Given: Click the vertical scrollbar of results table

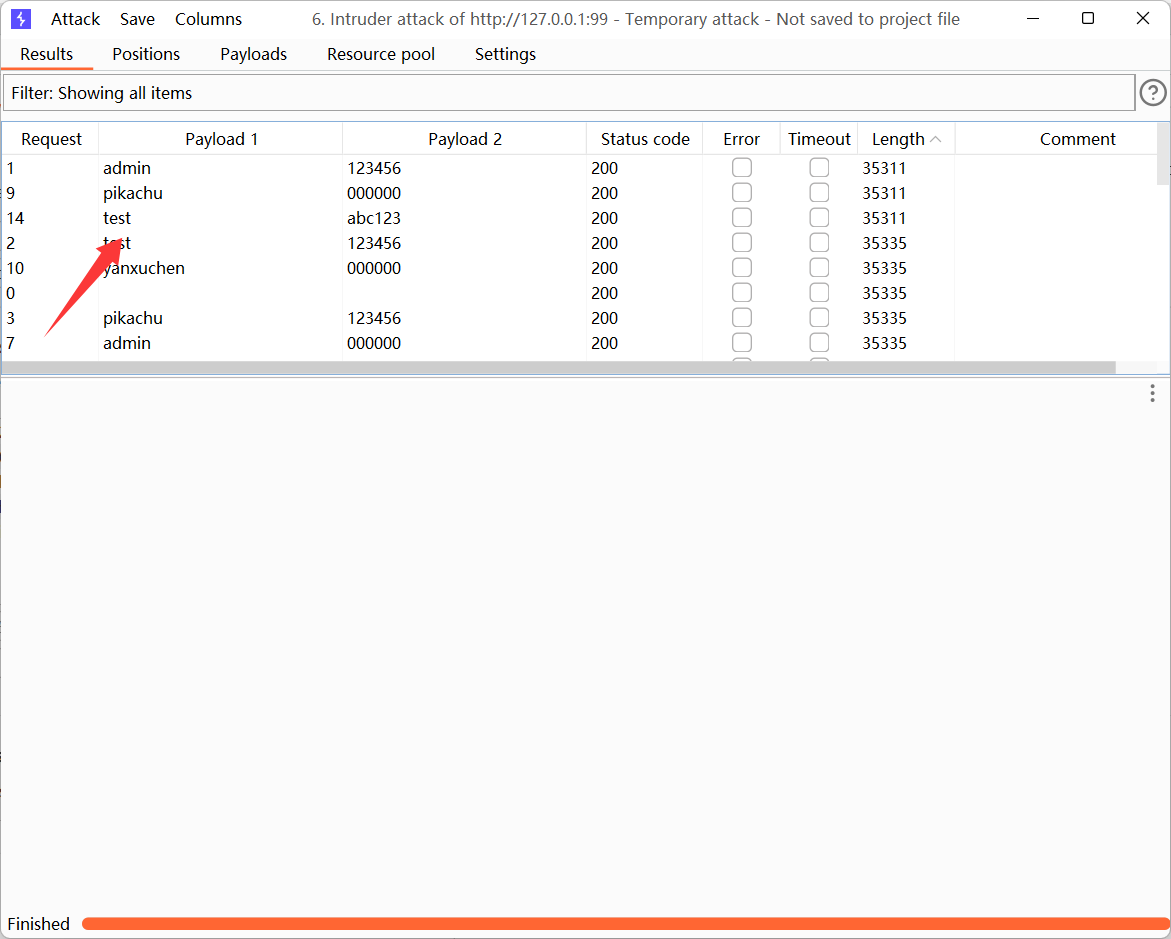Looking at the screenshot, I should click(1163, 154).
